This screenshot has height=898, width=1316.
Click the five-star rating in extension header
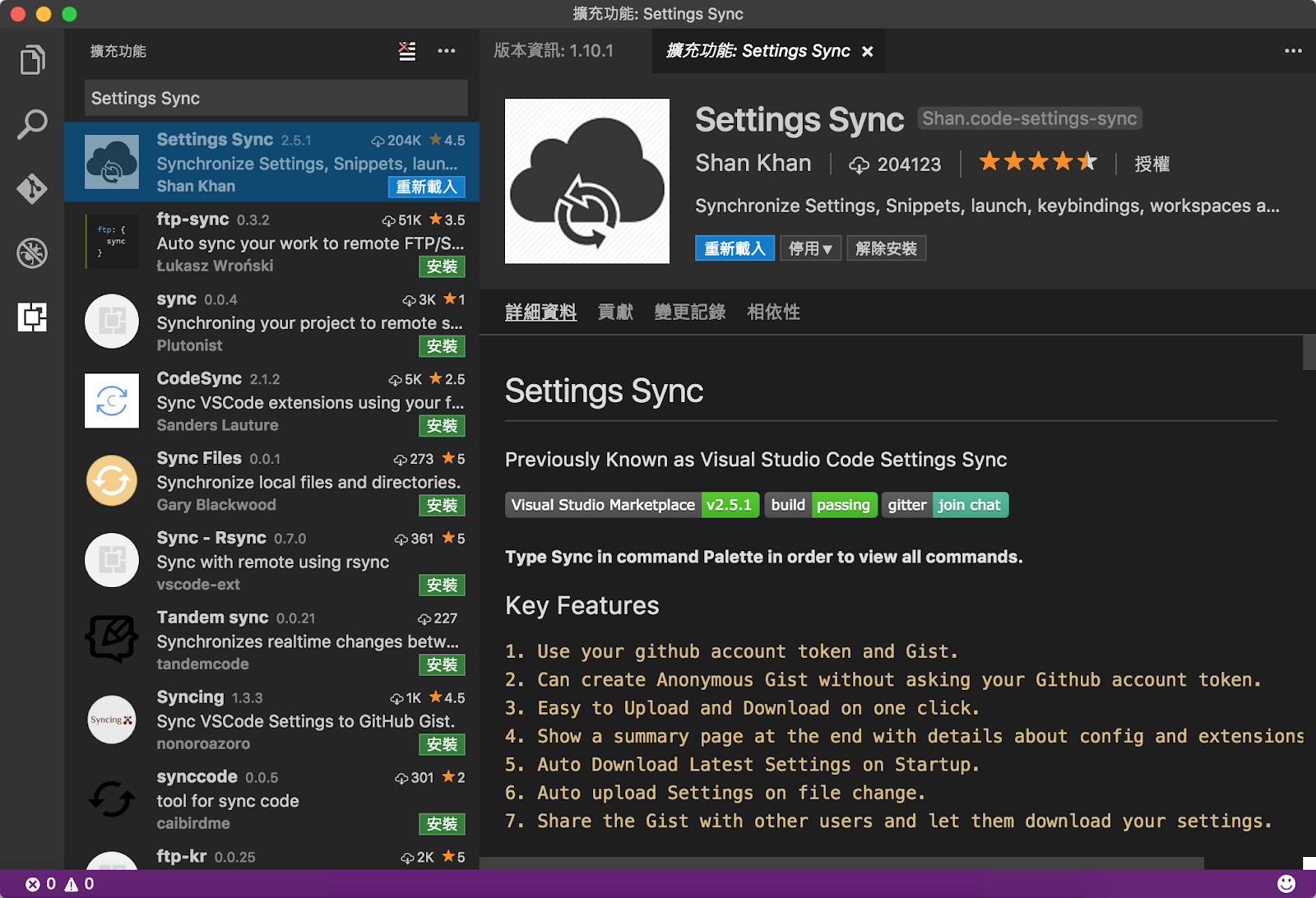coord(1038,162)
